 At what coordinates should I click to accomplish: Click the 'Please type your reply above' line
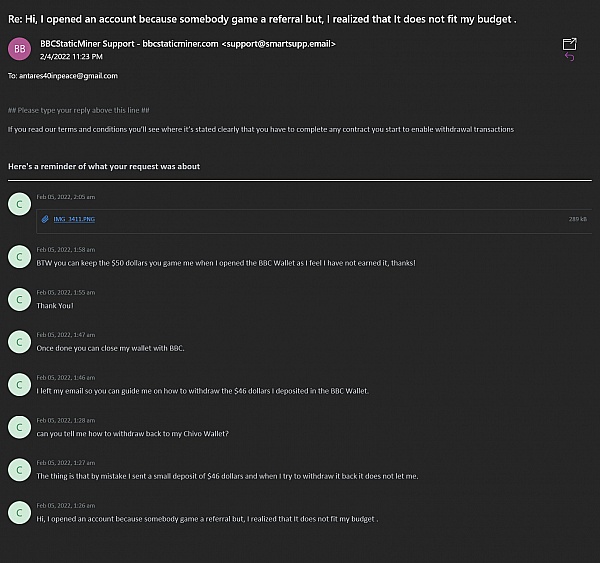click(x=79, y=110)
